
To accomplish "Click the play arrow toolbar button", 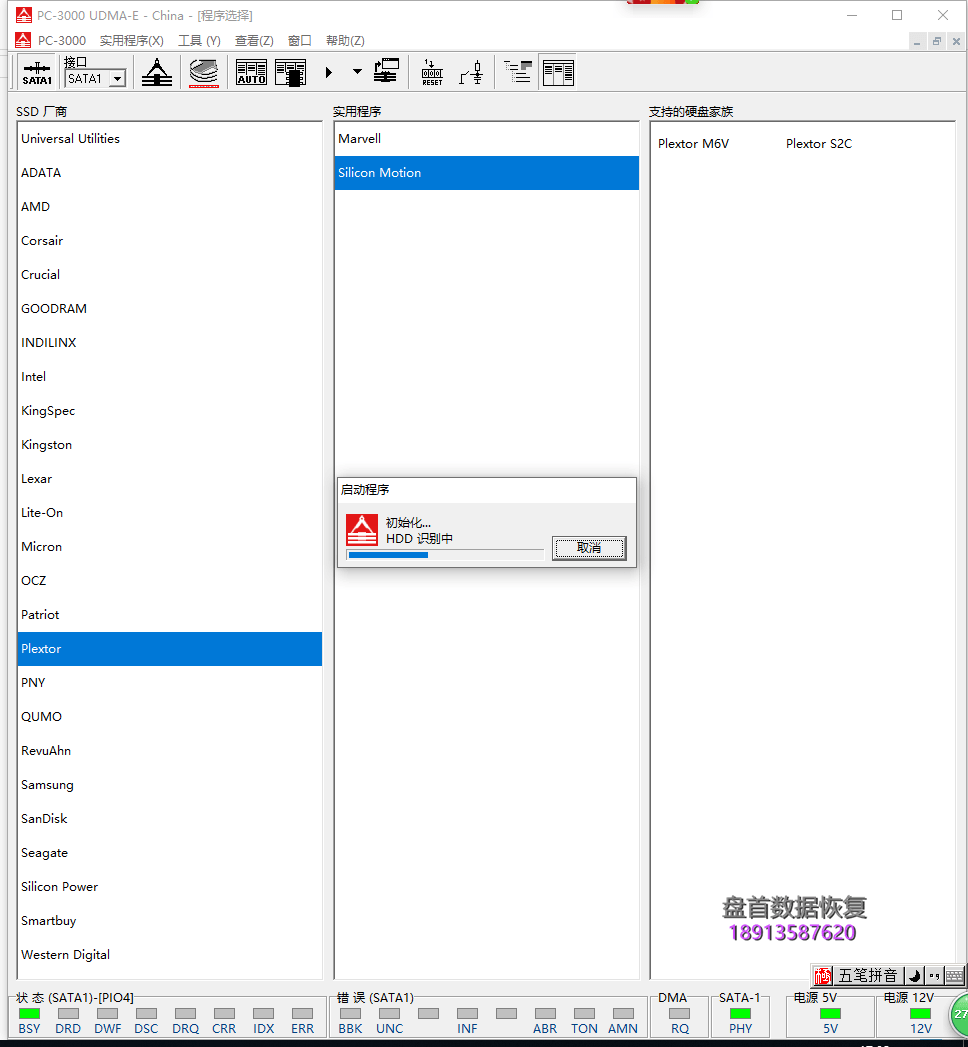I will pyautogui.click(x=328, y=72).
